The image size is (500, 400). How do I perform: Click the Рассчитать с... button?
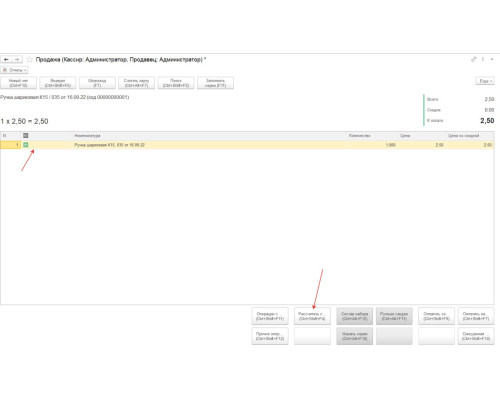coord(312,316)
